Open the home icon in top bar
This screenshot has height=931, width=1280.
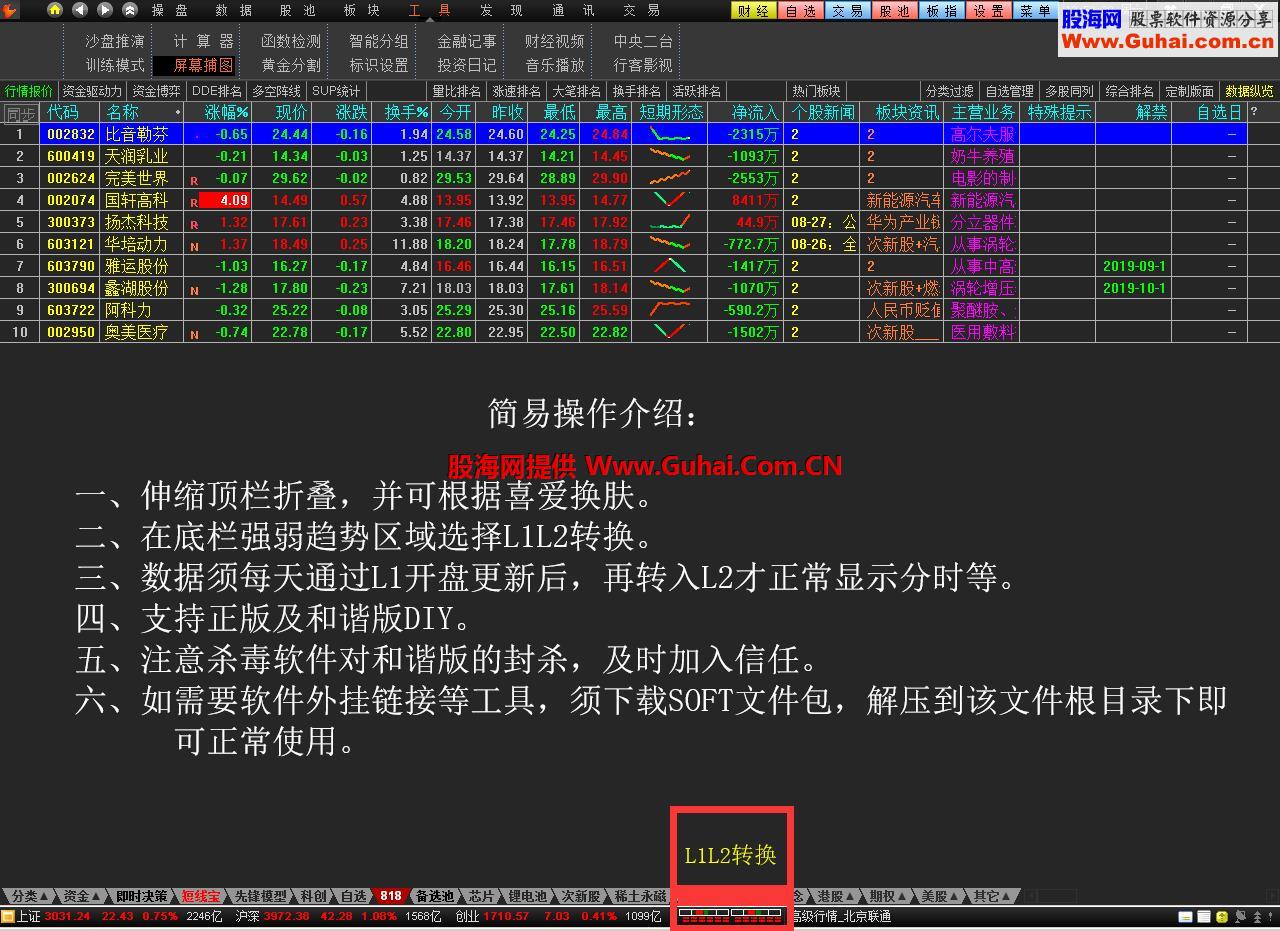55,10
